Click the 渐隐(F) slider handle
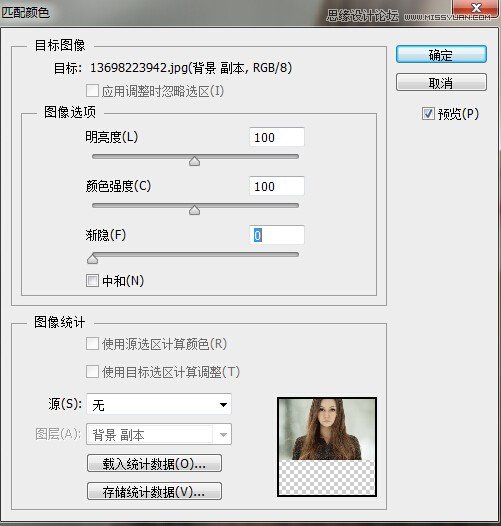The image size is (501, 526). 92,259
